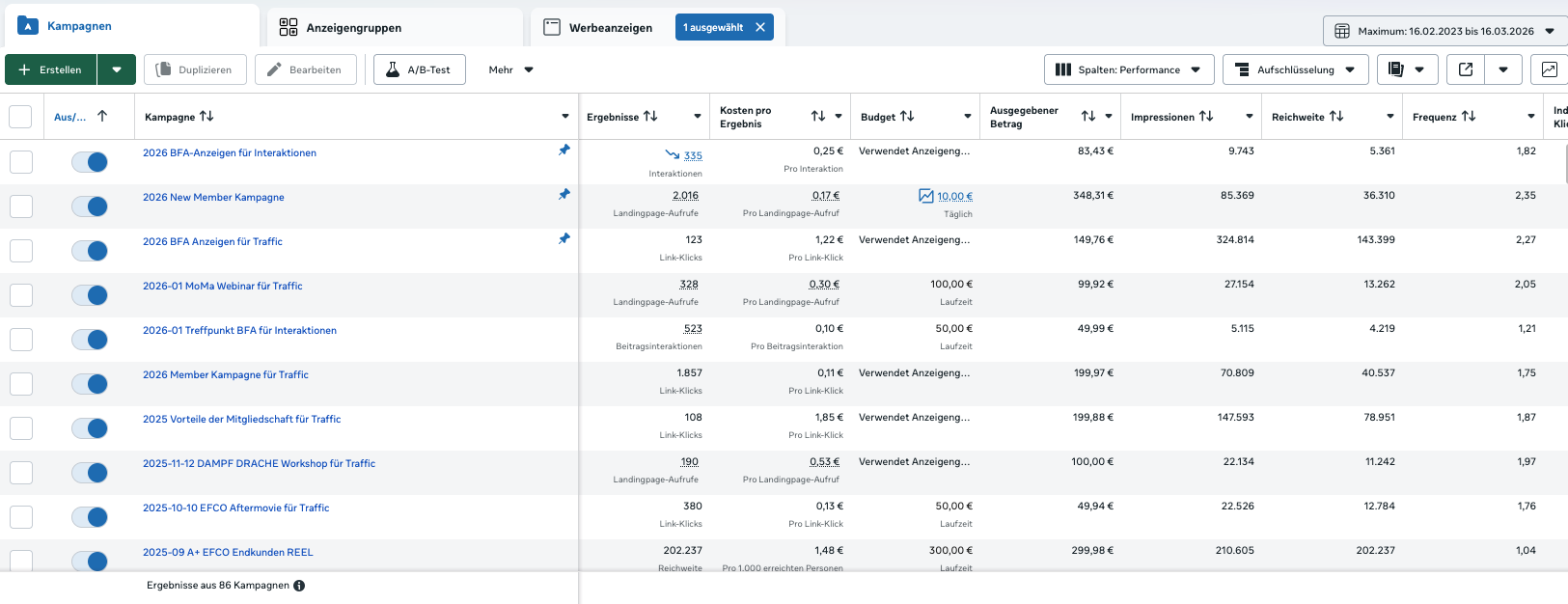Viewport: 1568px width, 604px height.
Task: Click pin icon on 2026 BFA-Anzeigen für Interaktionen
Action: pos(564,151)
